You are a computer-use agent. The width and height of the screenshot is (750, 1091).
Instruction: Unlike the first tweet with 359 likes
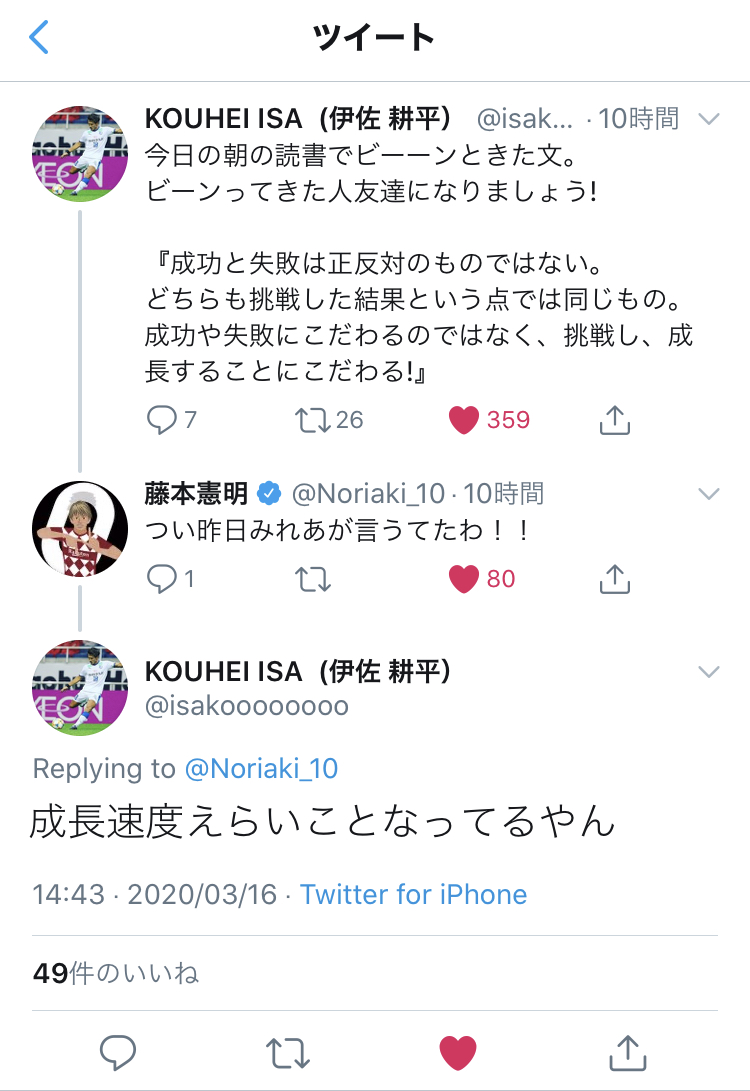pyautogui.click(x=464, y=420)
